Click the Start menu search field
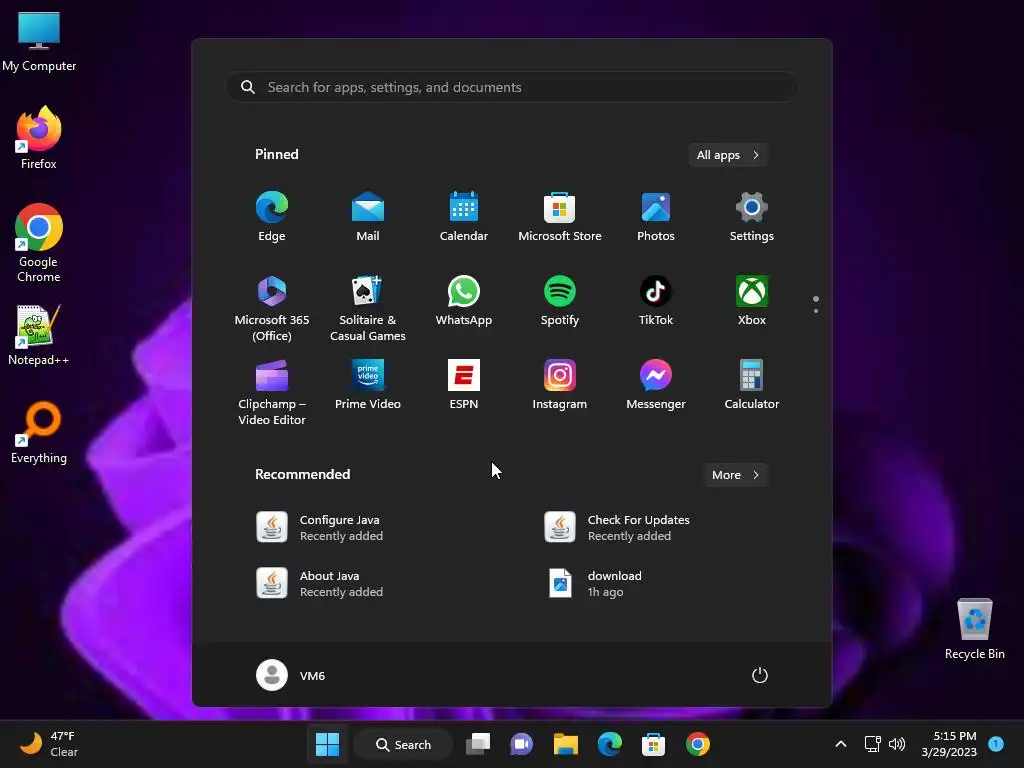The image size is (1024, 768). pos(512,87)
